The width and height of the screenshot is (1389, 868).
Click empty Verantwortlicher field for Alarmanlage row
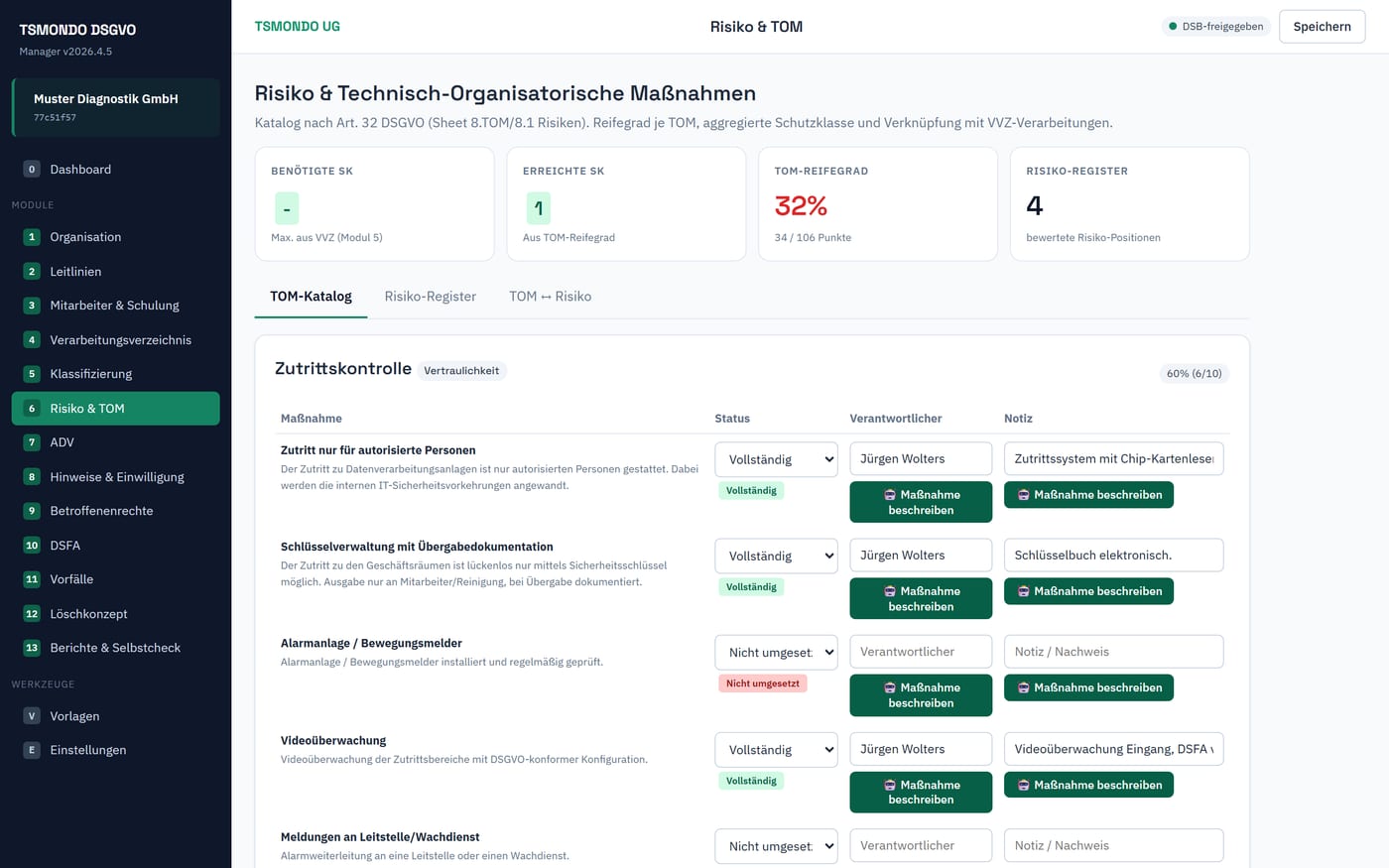pos(921,652)
